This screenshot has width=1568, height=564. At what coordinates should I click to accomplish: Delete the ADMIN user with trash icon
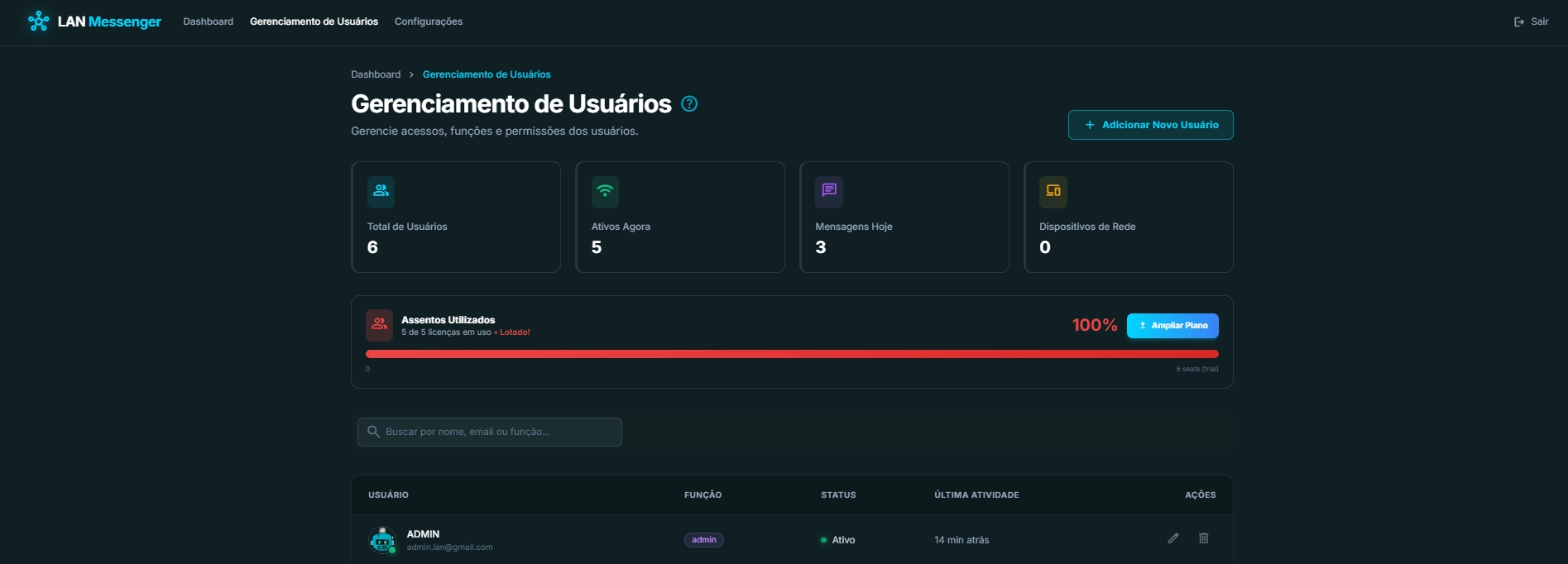click(x=1204, y=538)
